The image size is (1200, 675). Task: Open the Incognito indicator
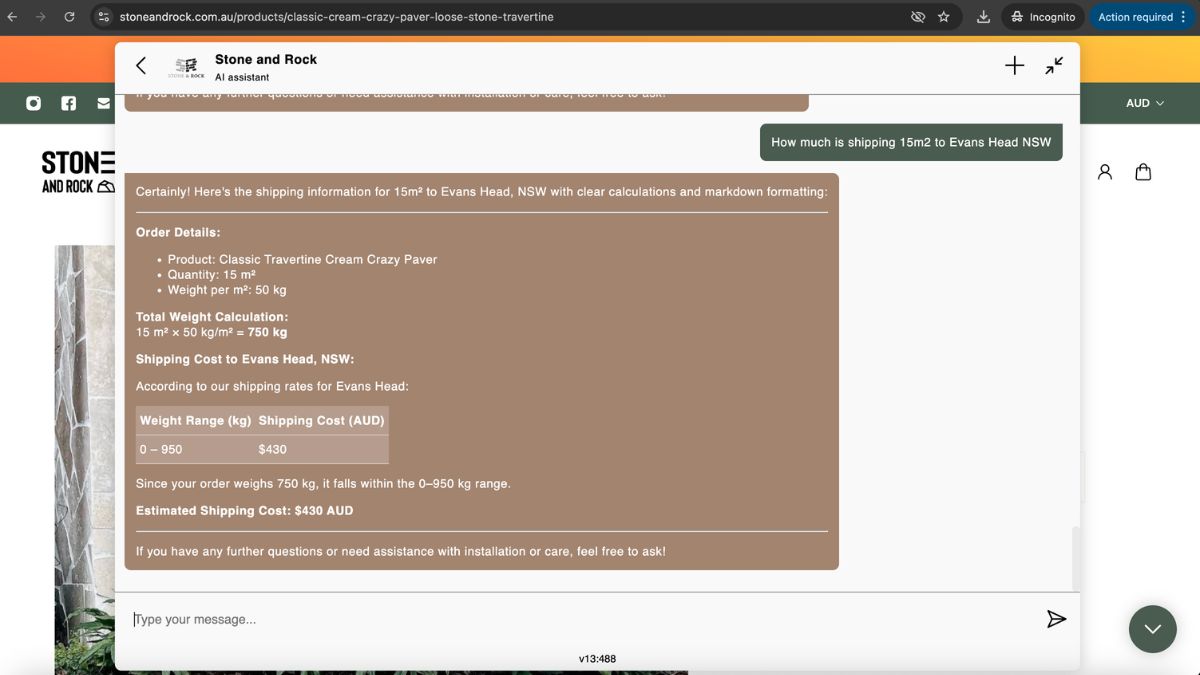point(1043,17)
